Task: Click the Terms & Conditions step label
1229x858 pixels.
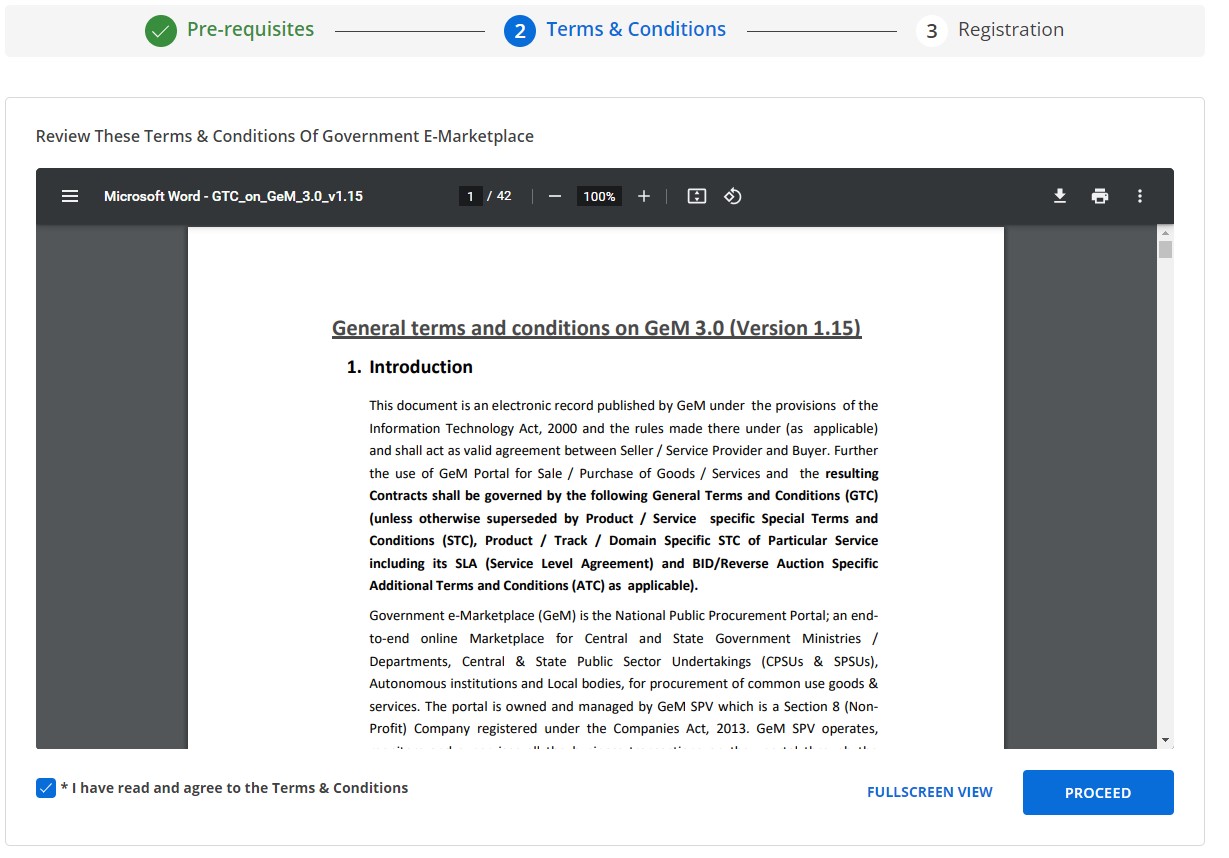Action: point(636,29)
